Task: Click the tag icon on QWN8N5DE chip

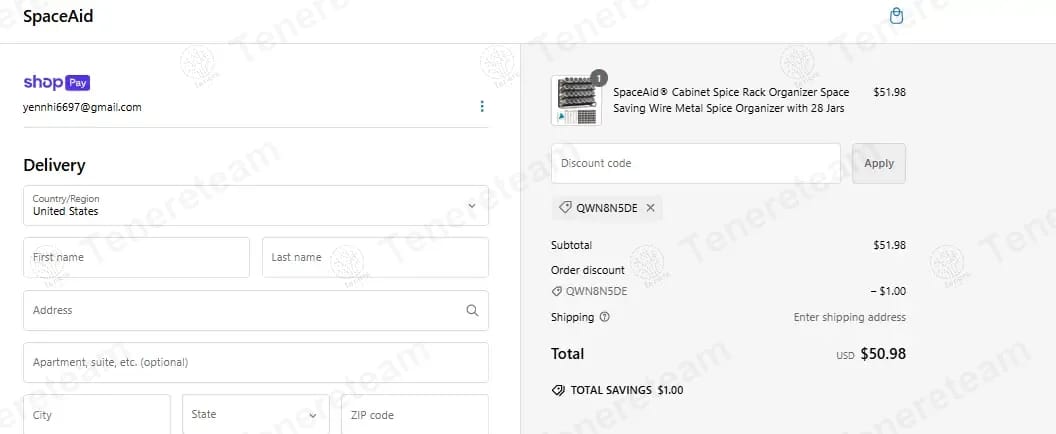Action: (566, 208)
